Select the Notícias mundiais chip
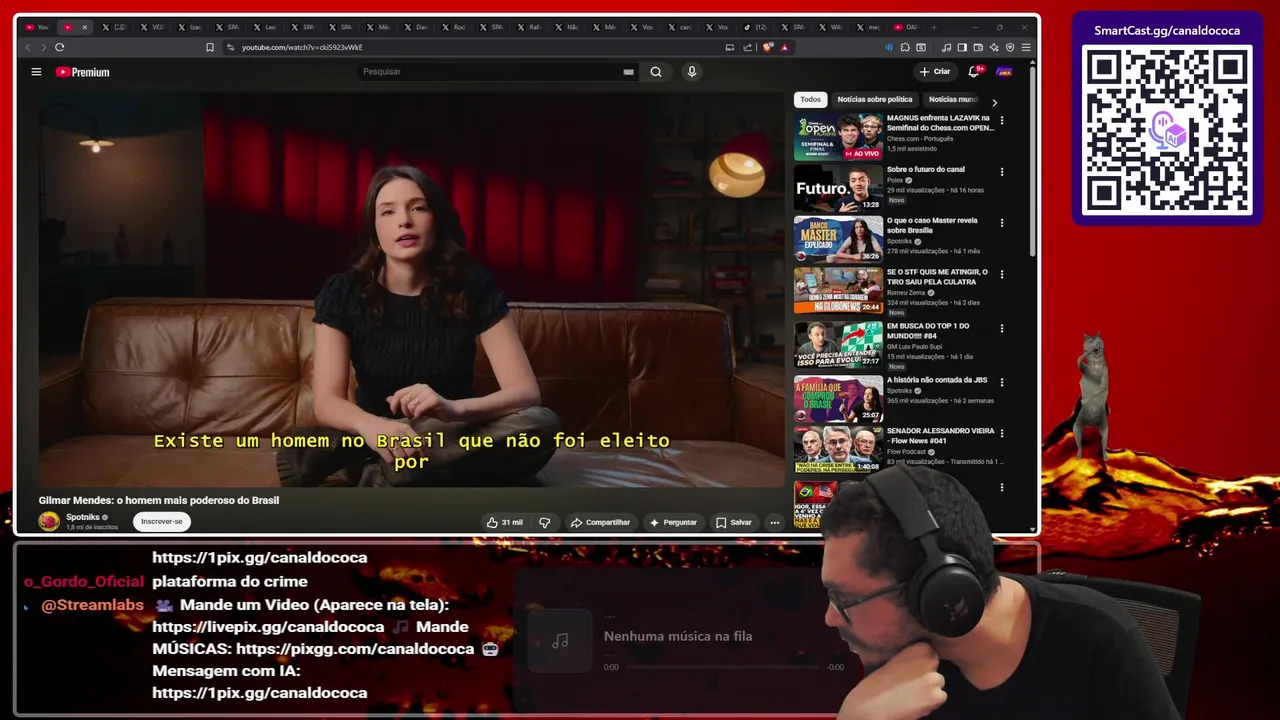This screenshot has width=1280, height=720. tap(952, 99)
